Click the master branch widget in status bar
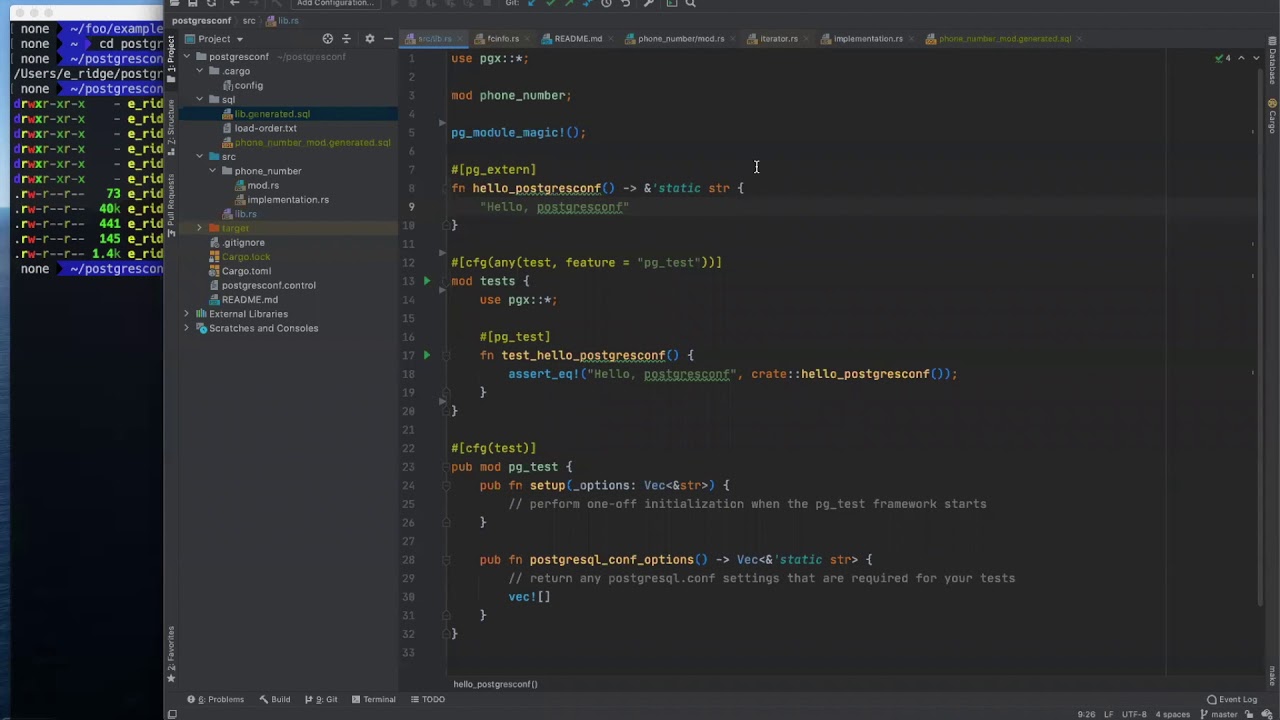 coord(1219,715)
